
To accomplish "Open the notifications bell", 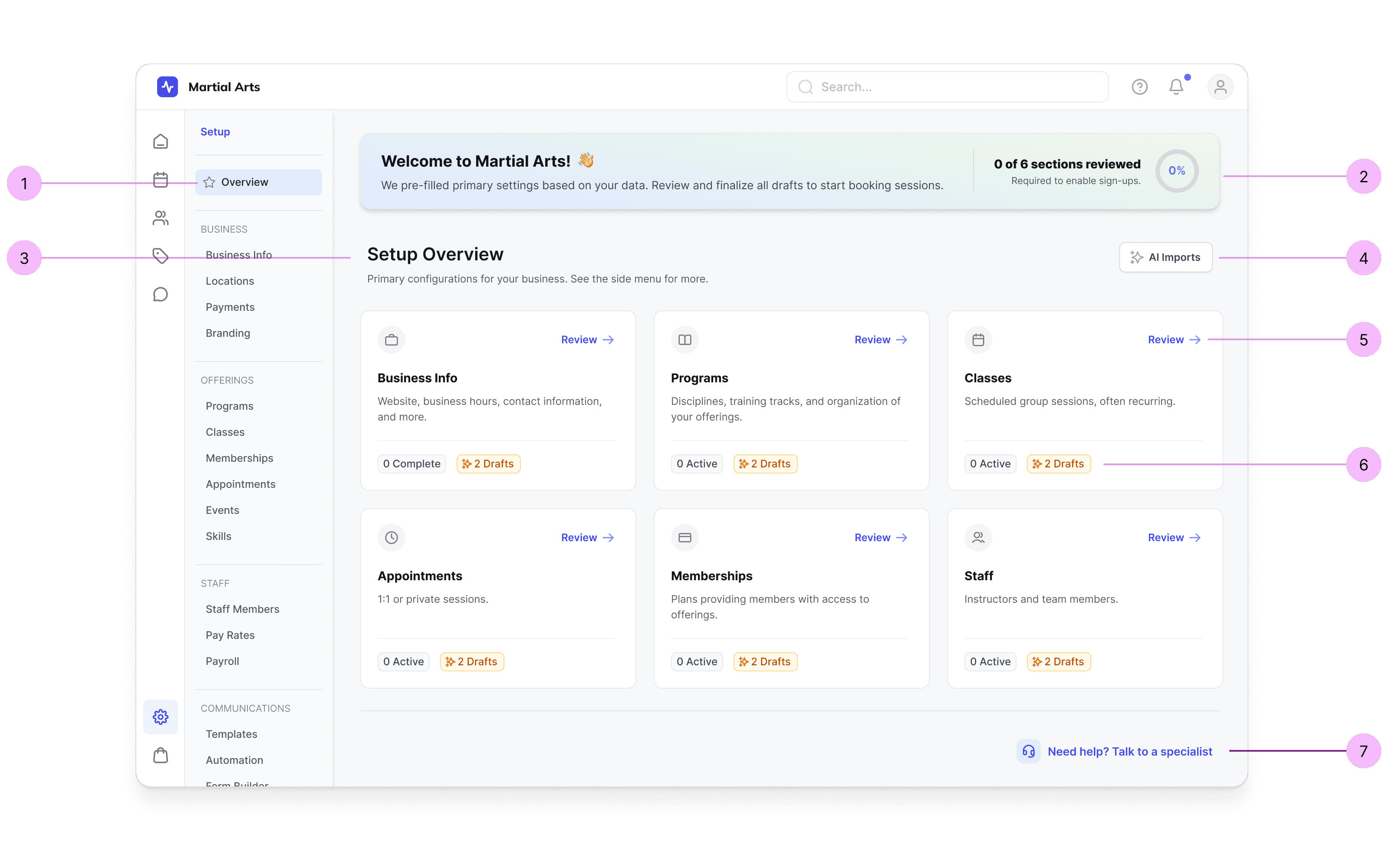I will click(1176, 87).
